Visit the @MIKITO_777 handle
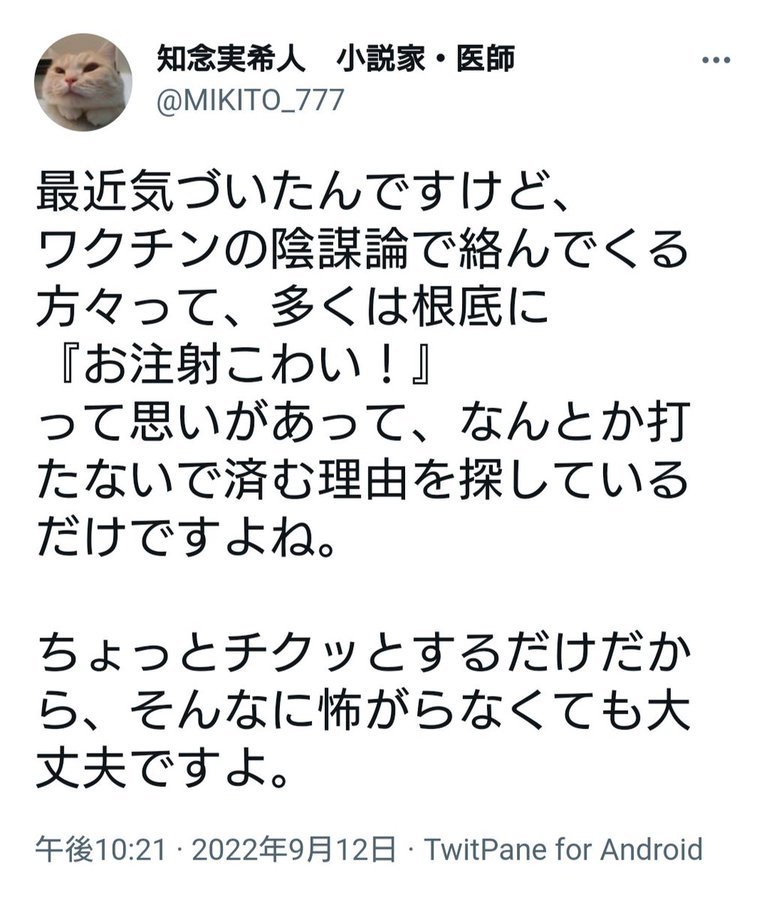The height and width of the screenshot is (900, 769). (x=250, y=101)
